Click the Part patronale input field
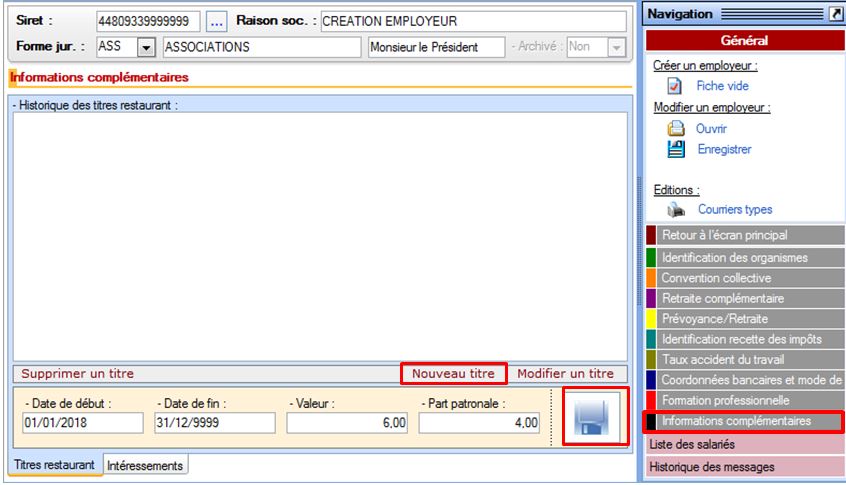This screenshot has height=485, width=846. pyautogui.click(x=479, y=423)
